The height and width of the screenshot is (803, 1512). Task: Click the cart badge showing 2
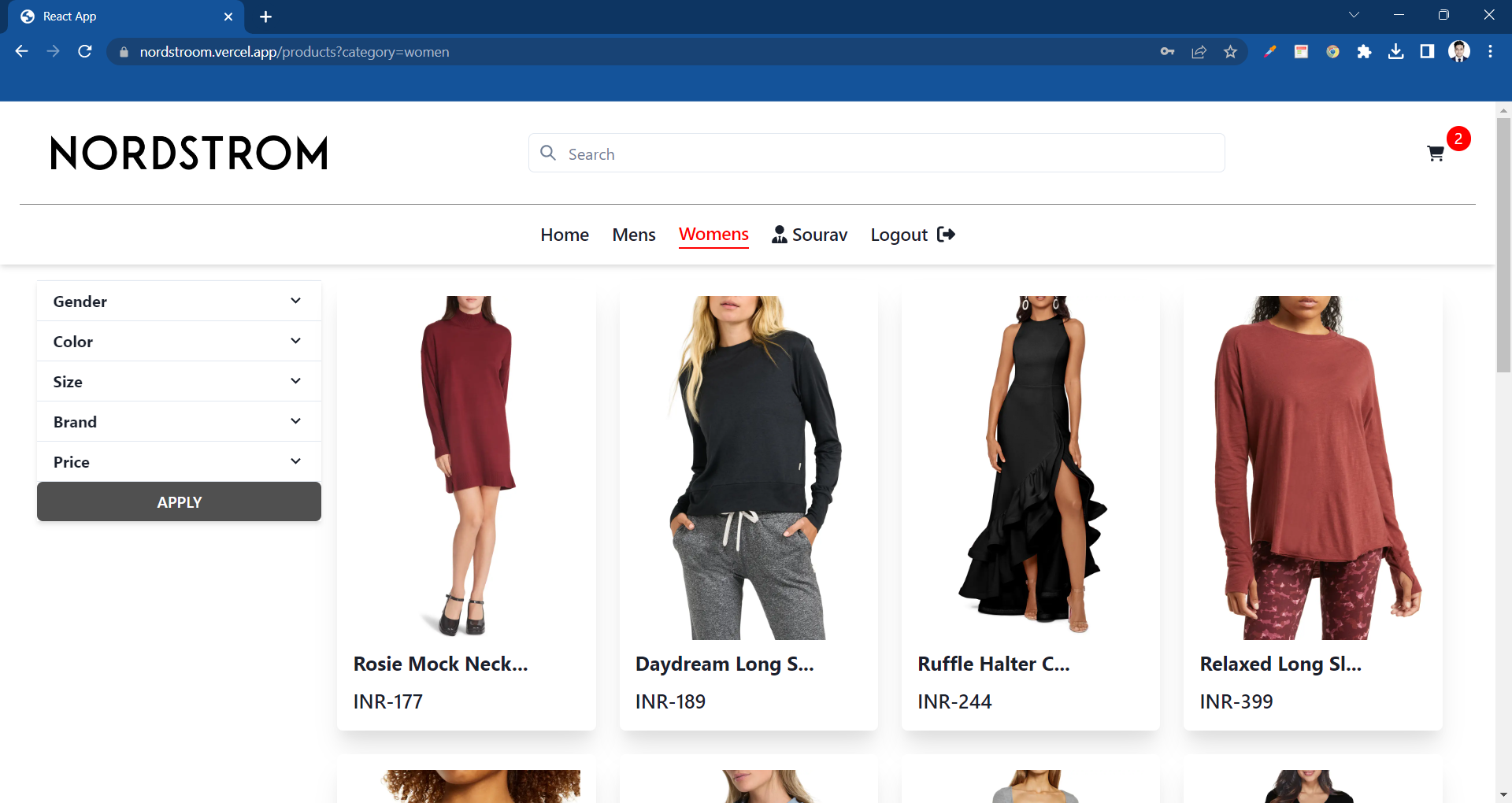pos(1458,139)
